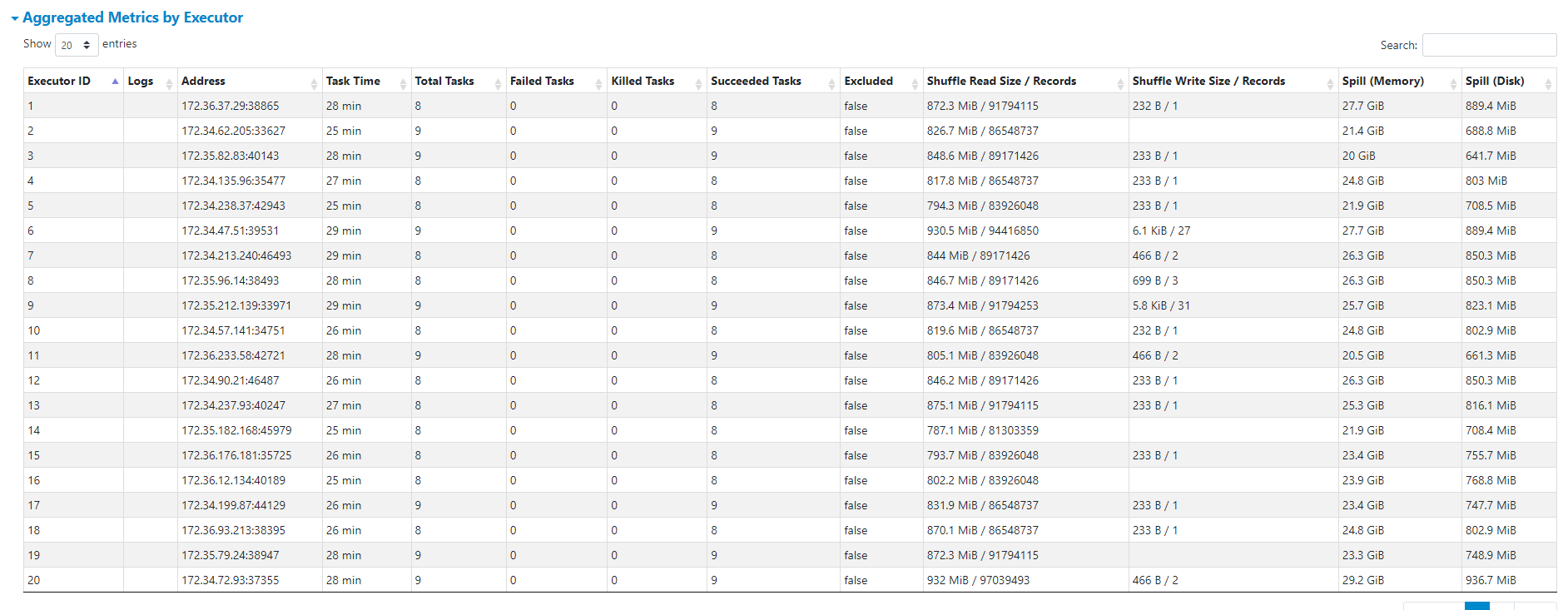Sort by Failed Tasks via its arrows
The height and width of the screenshot is (610, 1568).
pos(598,82)
